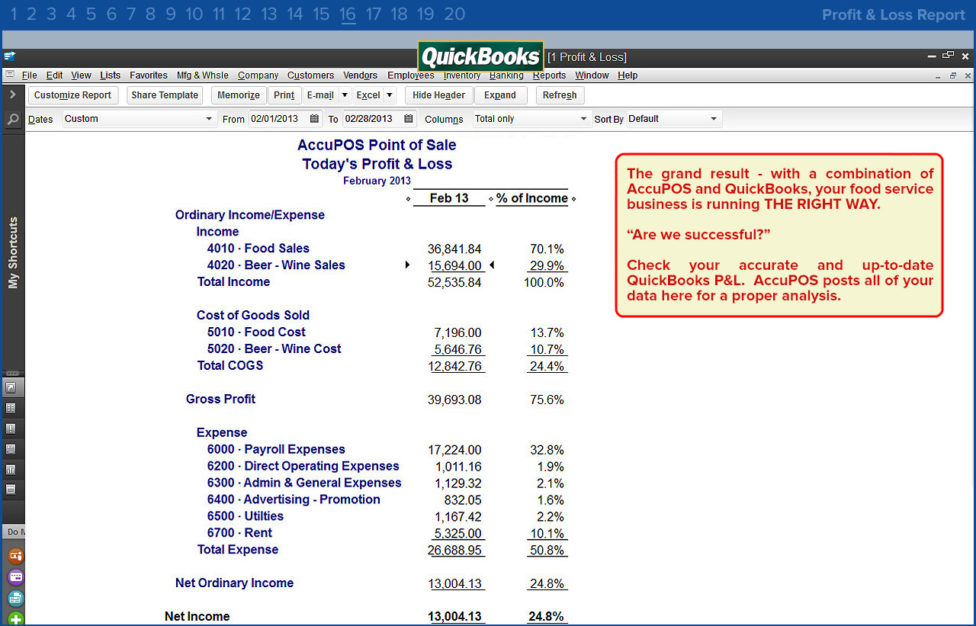The image size is (976, 626).
Task: Click the orange shortcut icon in sidebar
Action: pos(16,556)
